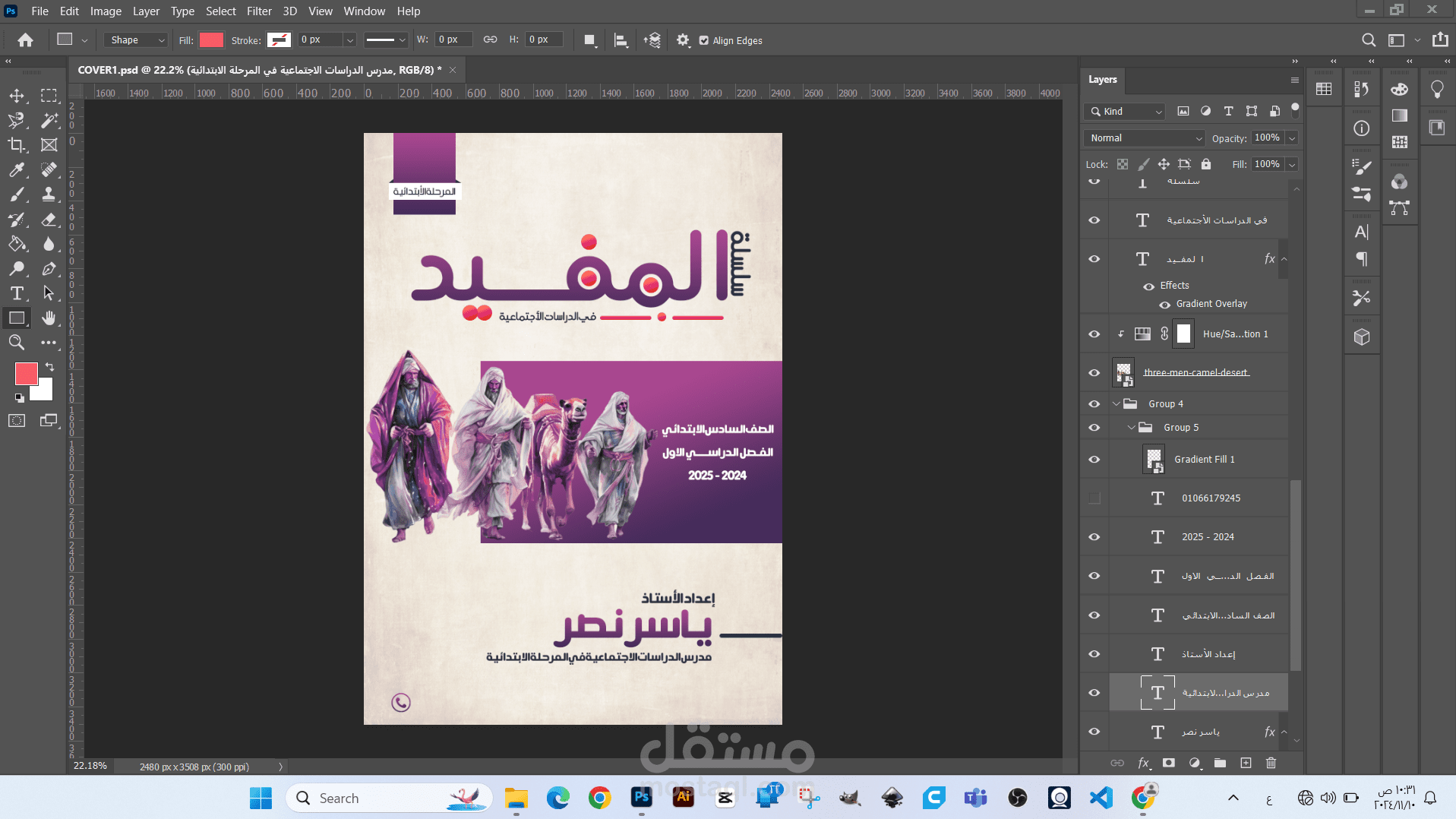This screenshot has width=1456, height=819.
Task: Open the Layer menu
Action: 146,11
